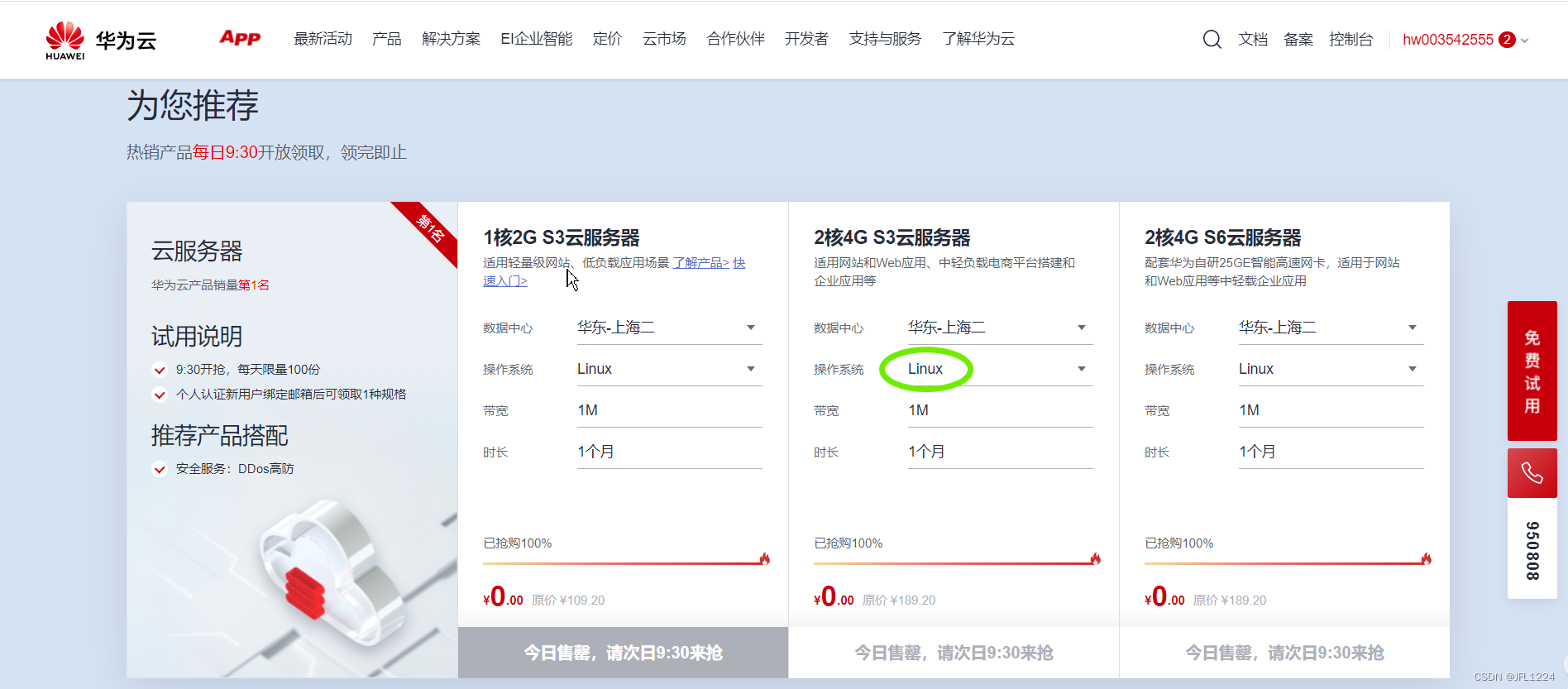Open the 支持与服务 menu
Viewport: 1568px width, 689px height.
coord(885,39)
